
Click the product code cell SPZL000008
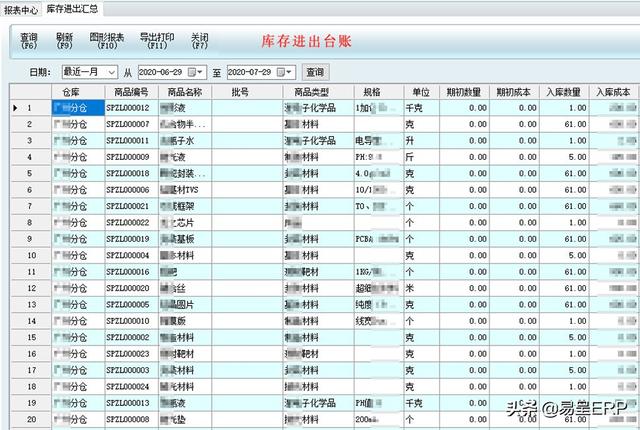(128, 419)
